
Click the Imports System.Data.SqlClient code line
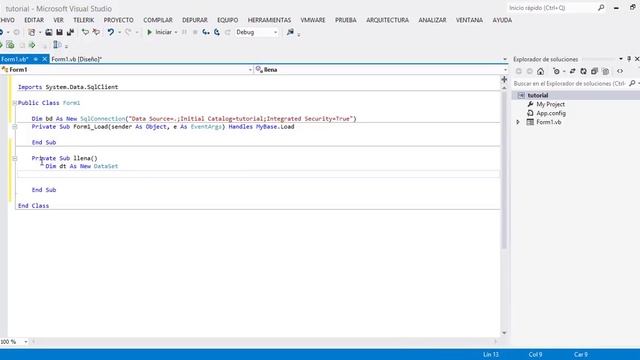pyautogui.click(x=68, y=87)
